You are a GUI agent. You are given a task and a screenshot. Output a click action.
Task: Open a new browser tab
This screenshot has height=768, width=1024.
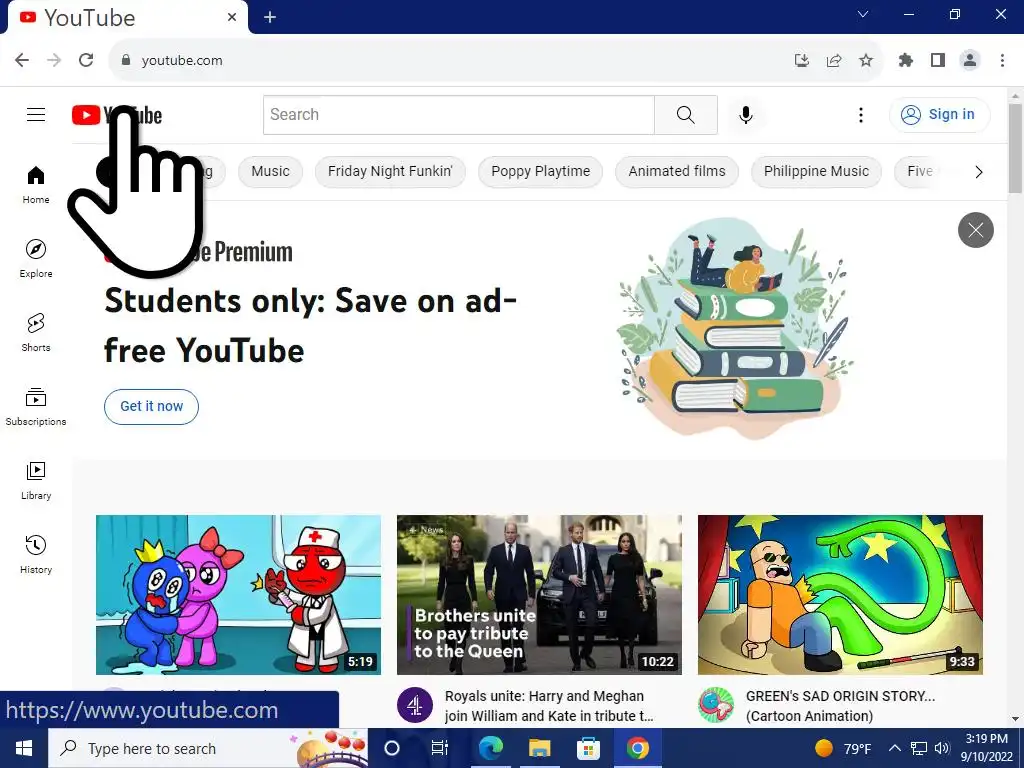pos(270,18)
